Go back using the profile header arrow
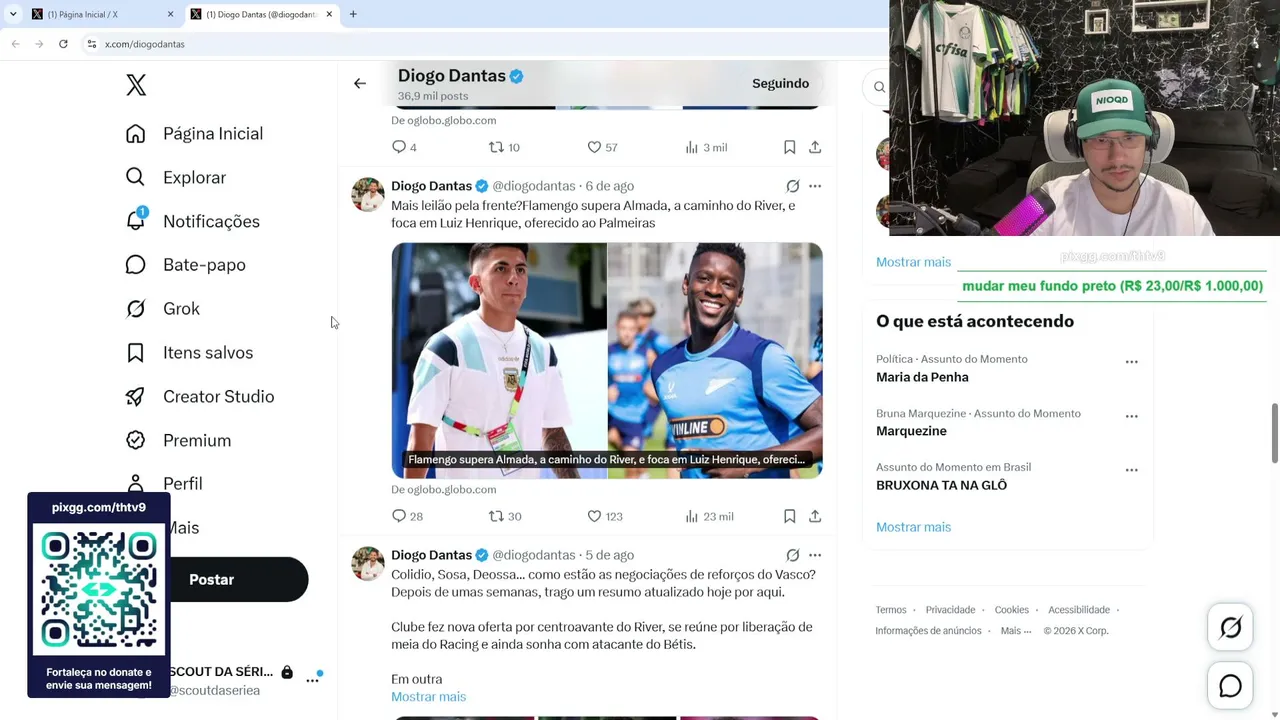1280x720 pixels. tap(360, 84)
